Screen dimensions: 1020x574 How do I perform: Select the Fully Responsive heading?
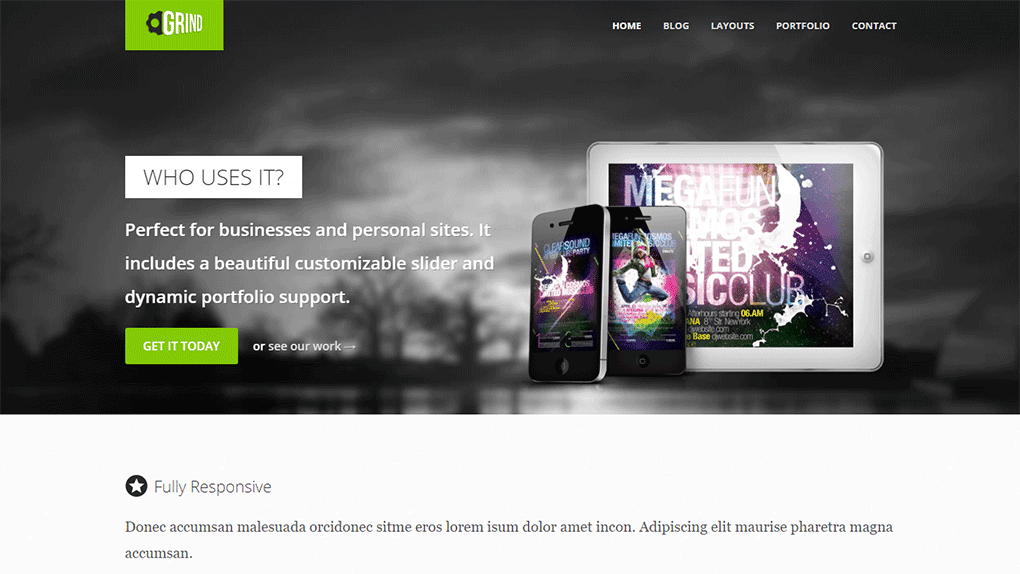213,487
